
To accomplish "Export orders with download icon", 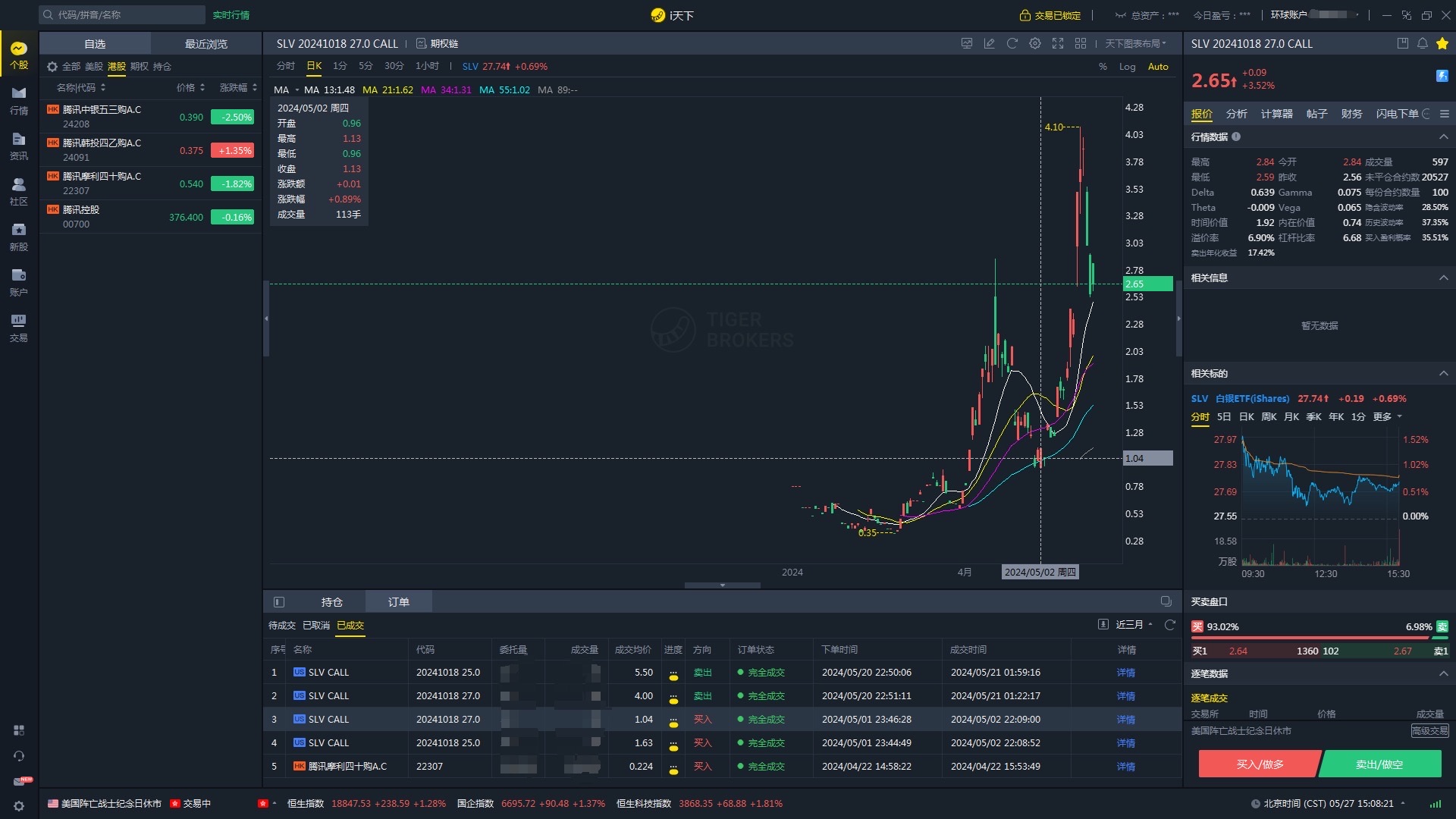I will click(1103, 625).
